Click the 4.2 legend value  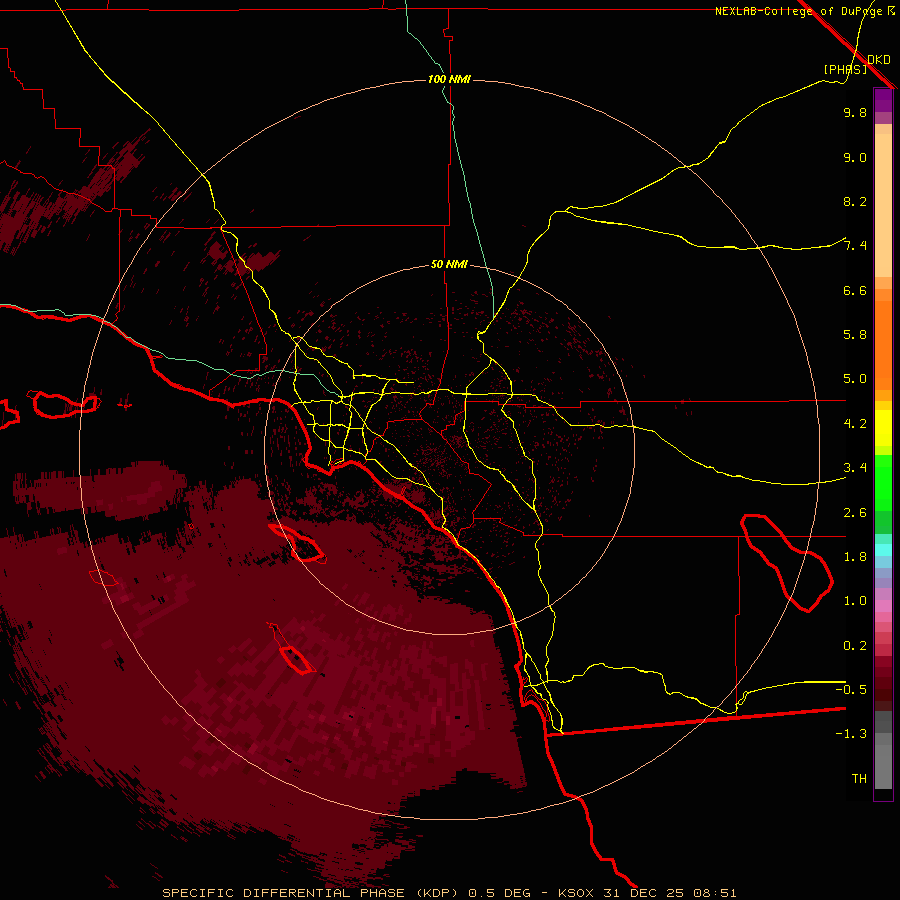tap(855, 424)
